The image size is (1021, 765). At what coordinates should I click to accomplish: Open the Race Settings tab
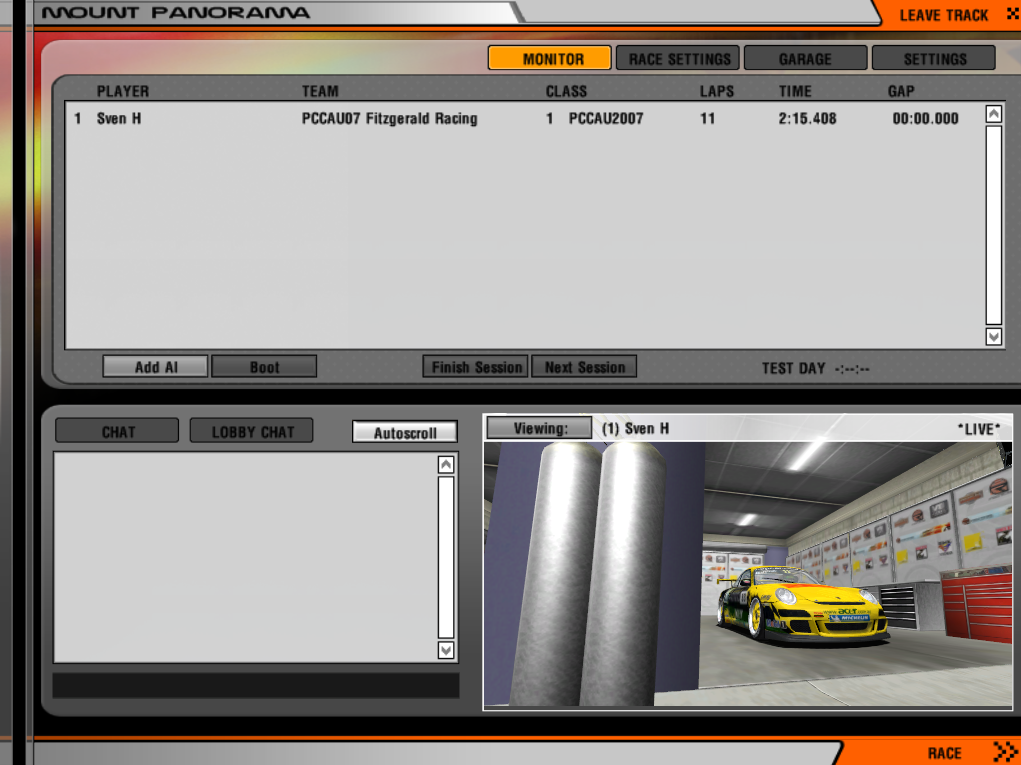[x=678, y=58]
